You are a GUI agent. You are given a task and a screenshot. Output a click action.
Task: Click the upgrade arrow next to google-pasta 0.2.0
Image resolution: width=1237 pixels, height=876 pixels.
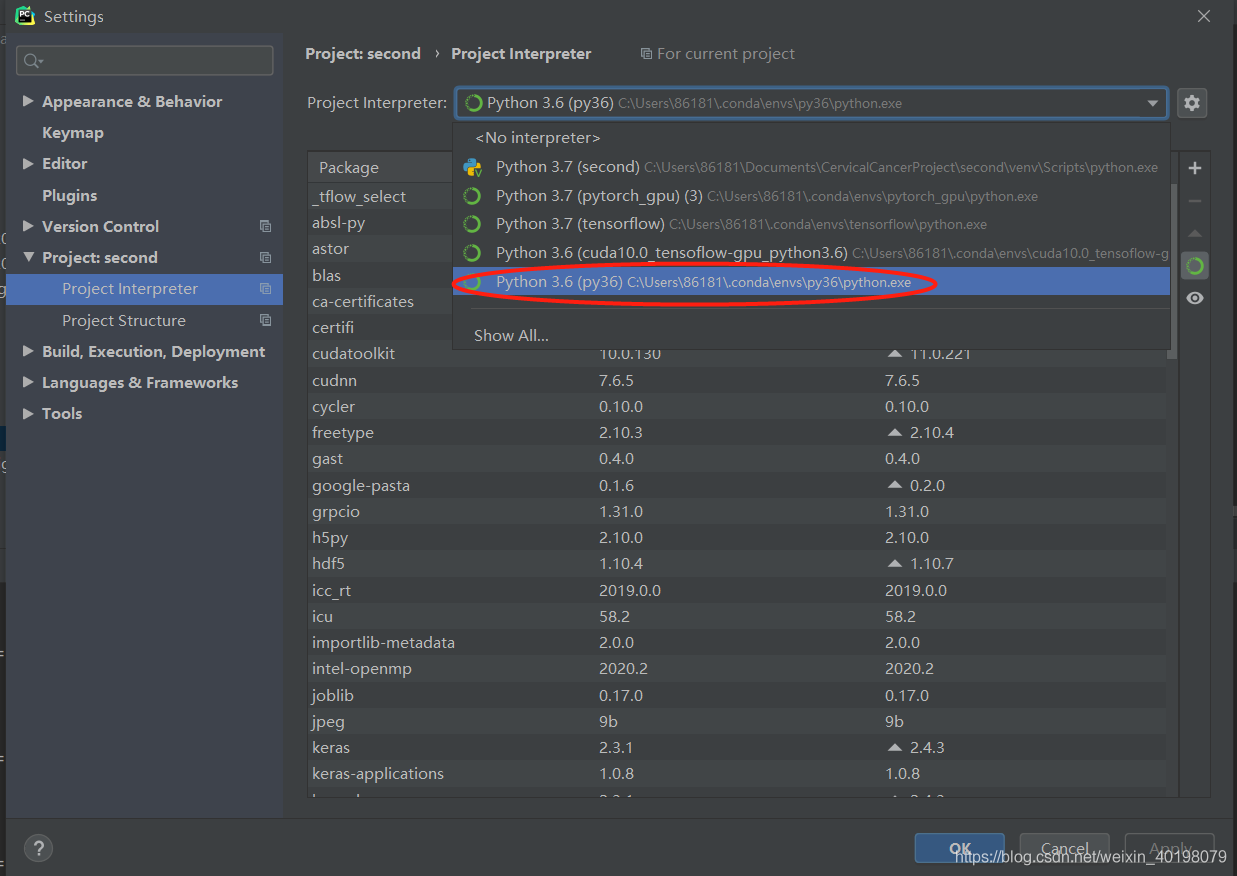point(895,485)
